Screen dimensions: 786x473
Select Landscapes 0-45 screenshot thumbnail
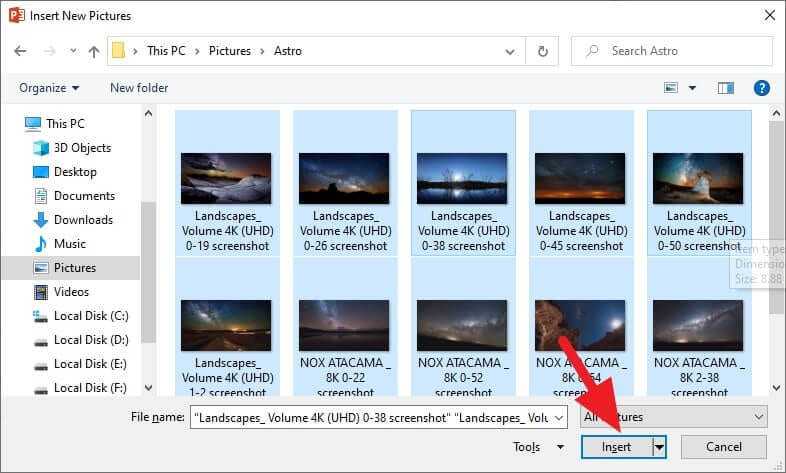pyautogui.click(x=580, y=178)
